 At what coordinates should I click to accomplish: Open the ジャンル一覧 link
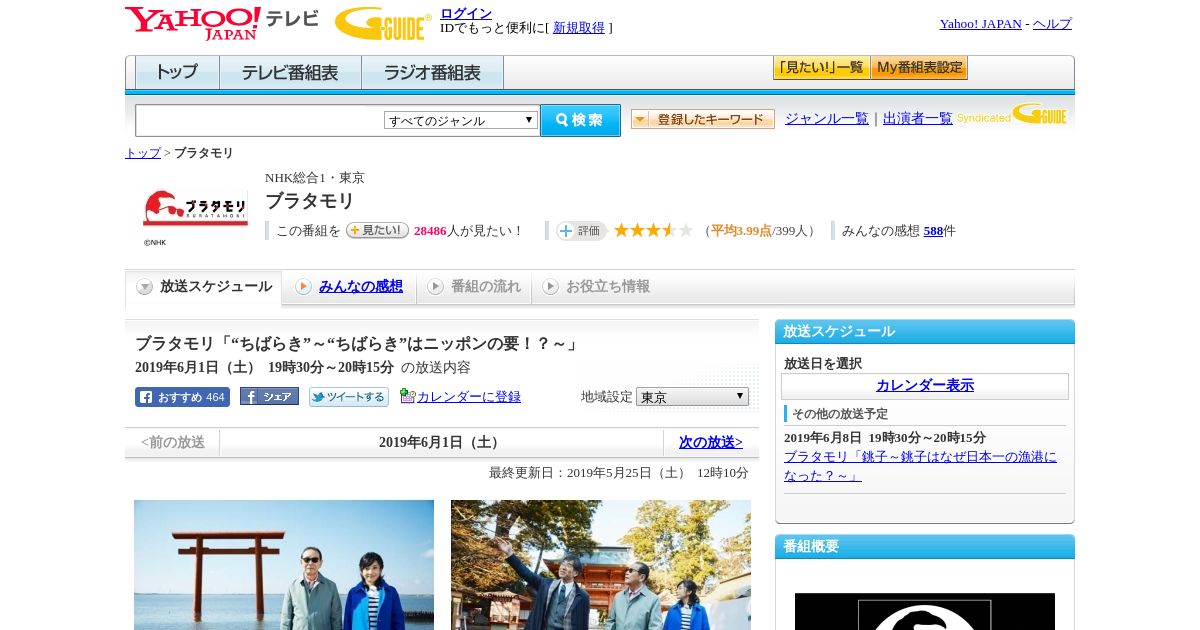pos(827,119)
